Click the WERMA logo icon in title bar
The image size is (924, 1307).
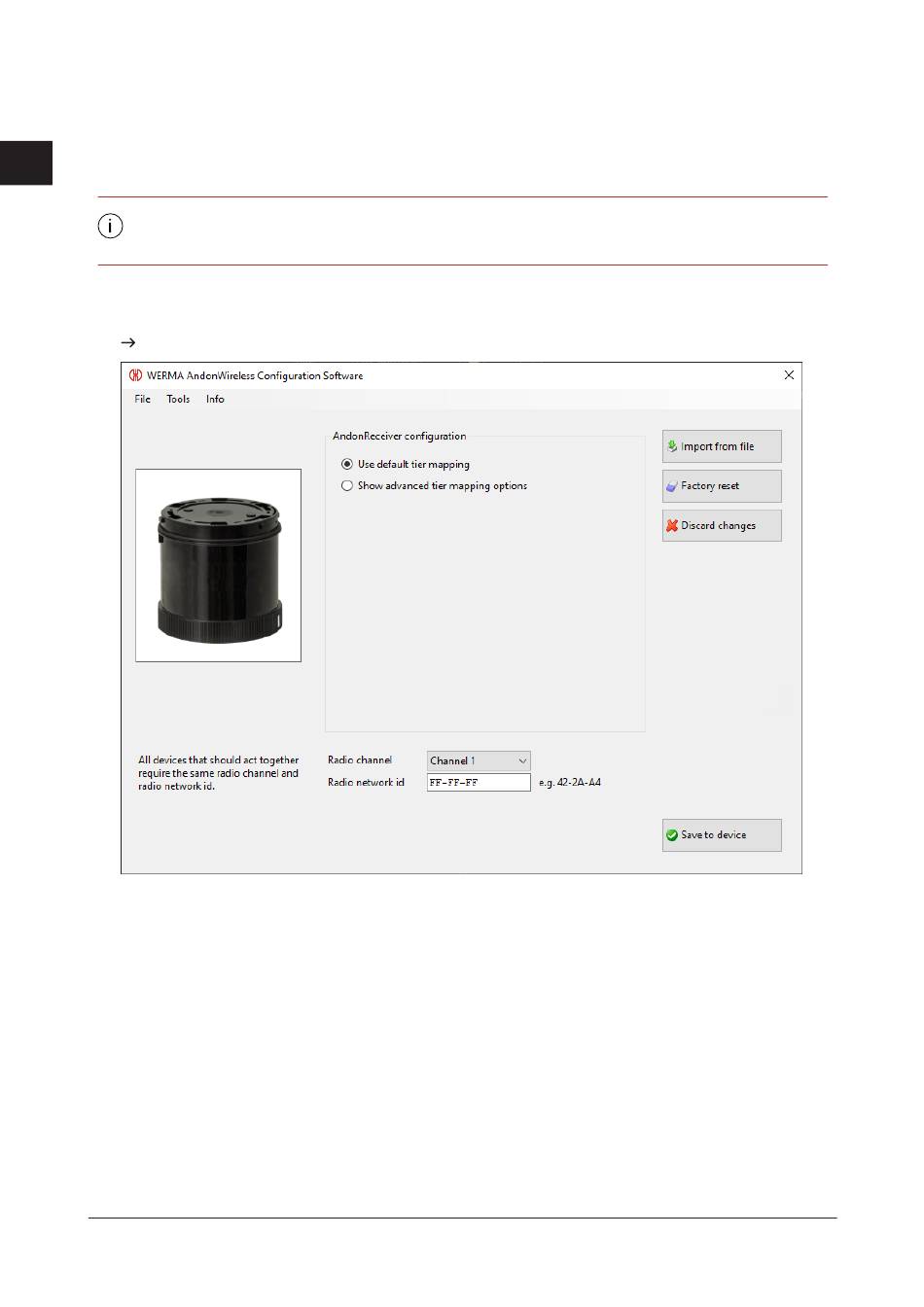pos(135,375)
